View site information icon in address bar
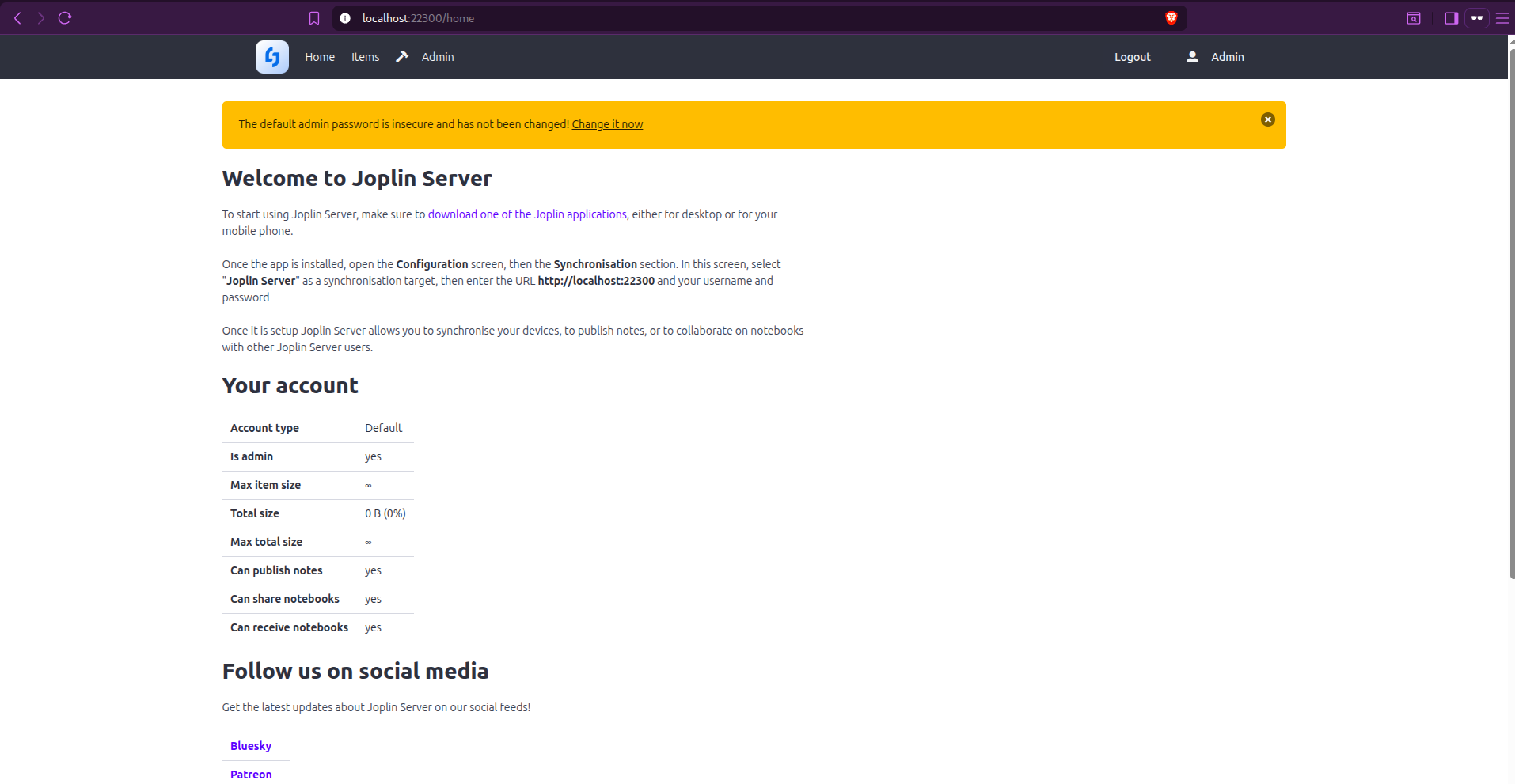The width and height of the screenshot is (1515, 784). point(345,18)
